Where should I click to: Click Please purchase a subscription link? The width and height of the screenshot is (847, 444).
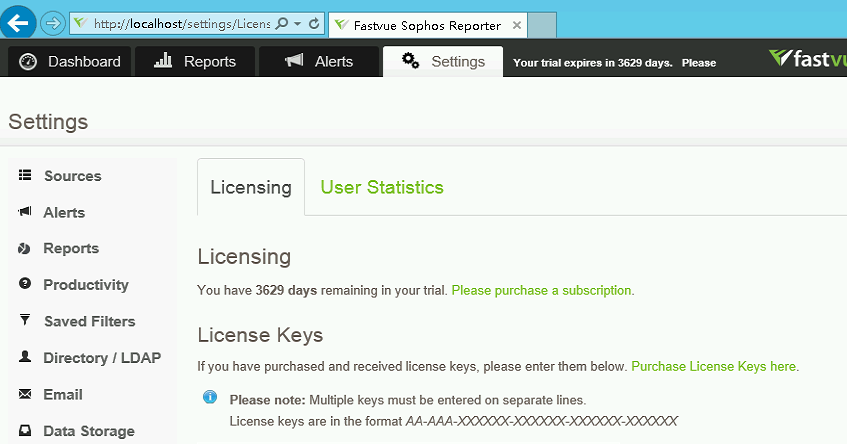pos(541,291)
